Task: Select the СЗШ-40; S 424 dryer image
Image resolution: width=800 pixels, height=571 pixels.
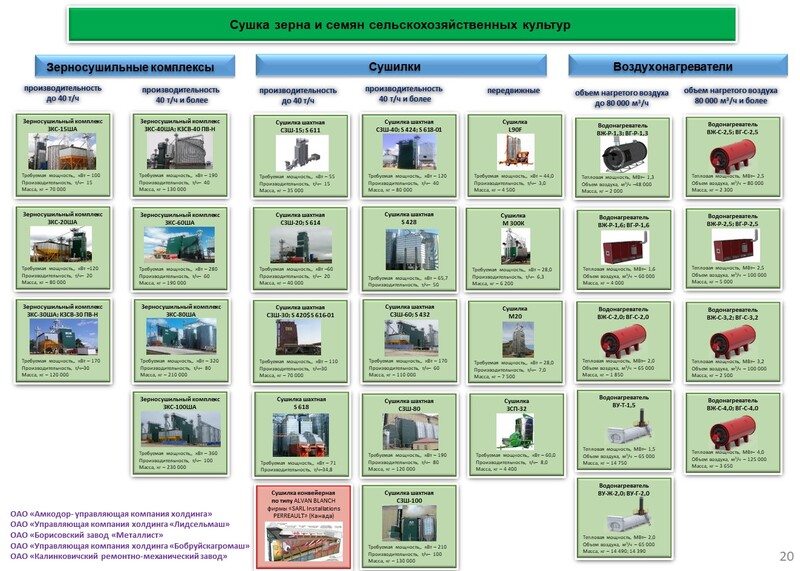Action: (x=410, y=152)
